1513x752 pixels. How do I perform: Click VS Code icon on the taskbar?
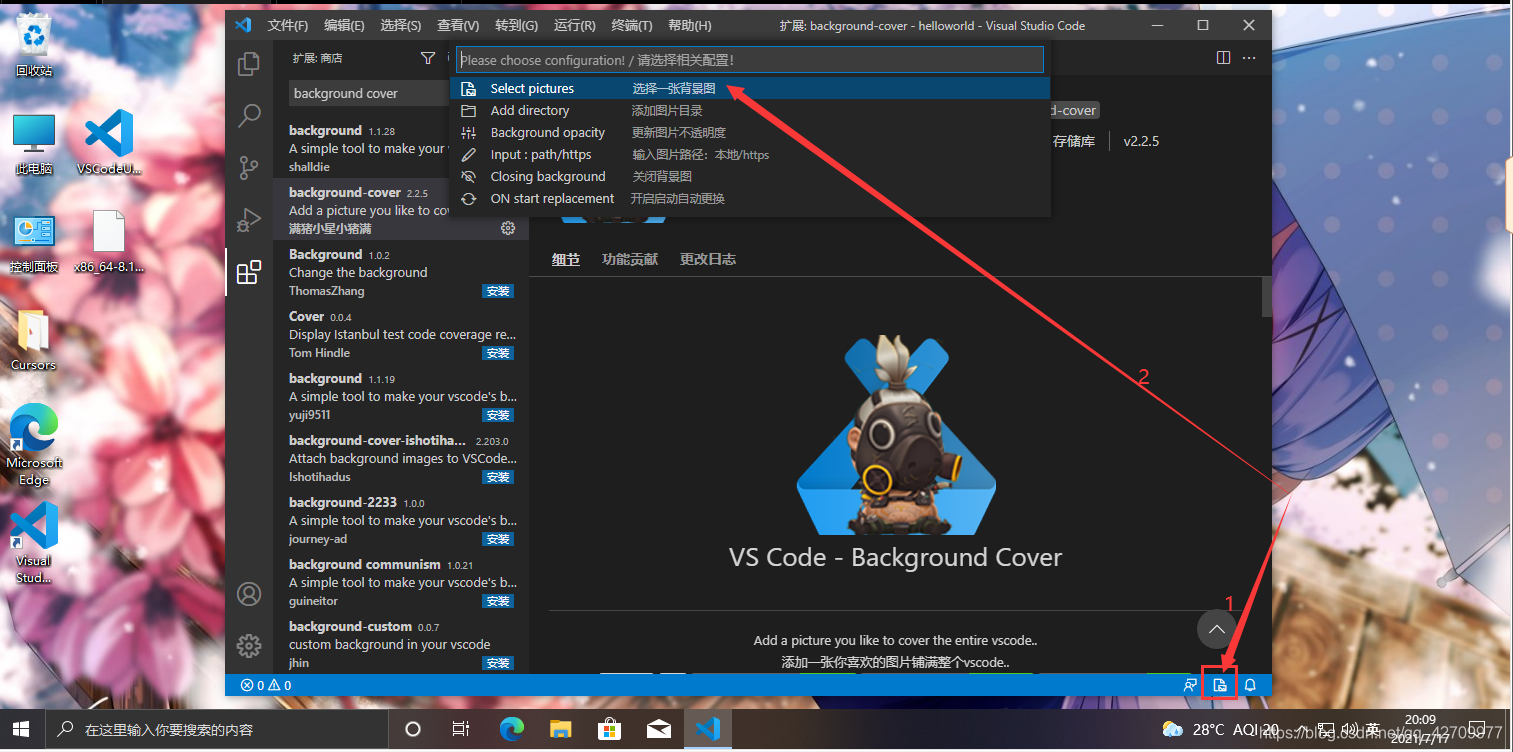click(x=707, y=729)
